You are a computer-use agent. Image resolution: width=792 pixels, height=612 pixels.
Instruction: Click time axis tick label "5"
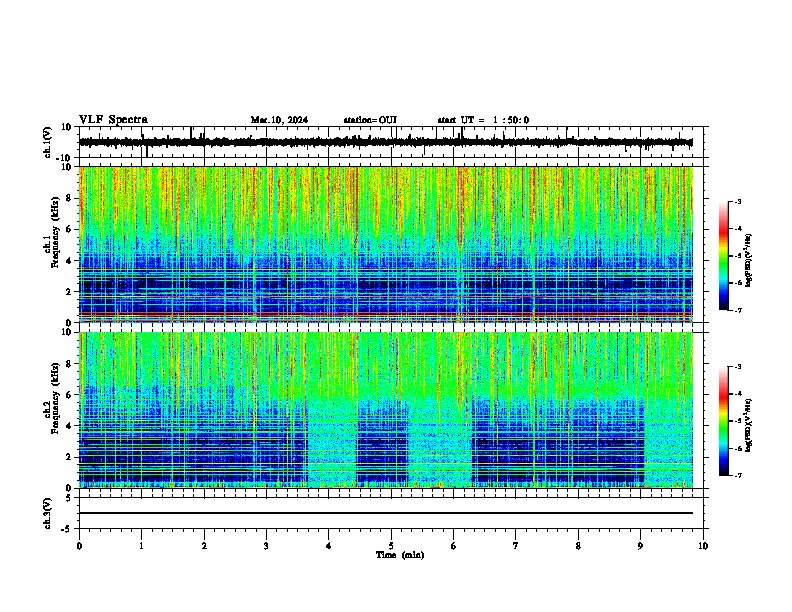tap(391, 546)
